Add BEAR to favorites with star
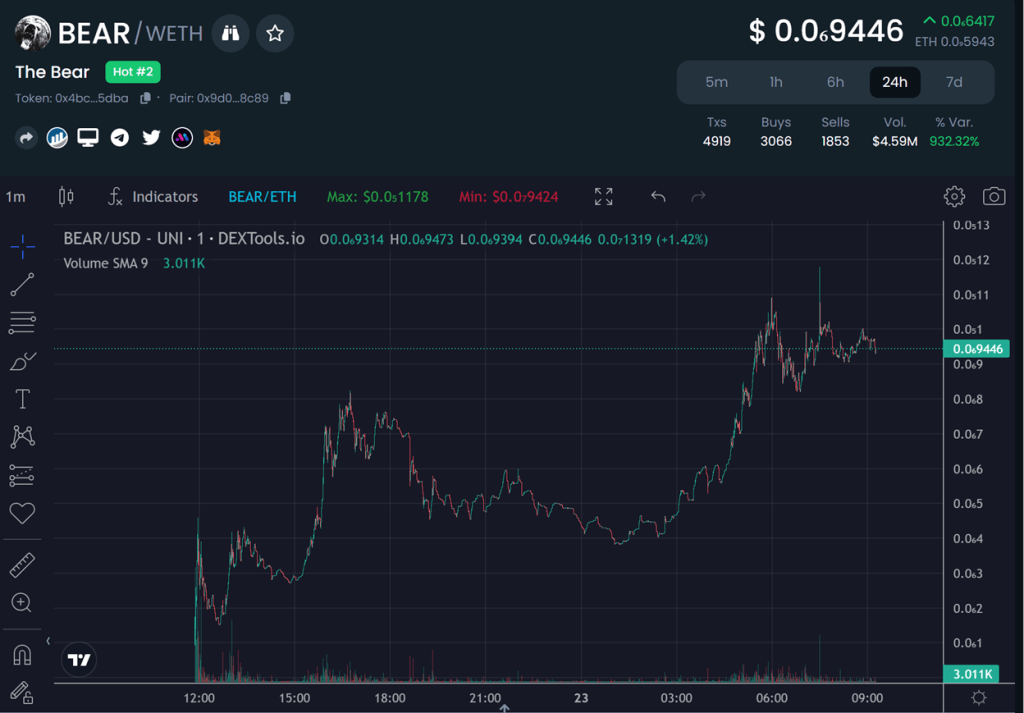 pos(275,33)
